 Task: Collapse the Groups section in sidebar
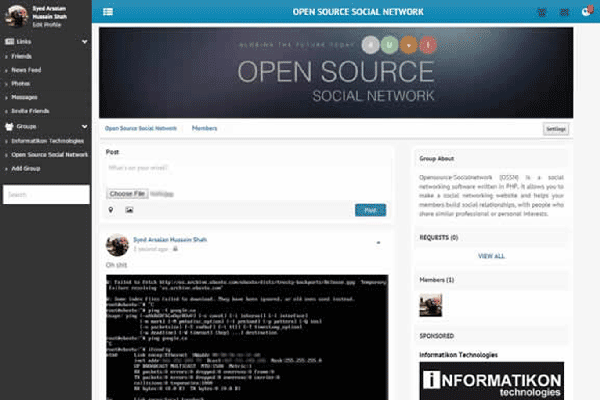click(x=85, y=127)
